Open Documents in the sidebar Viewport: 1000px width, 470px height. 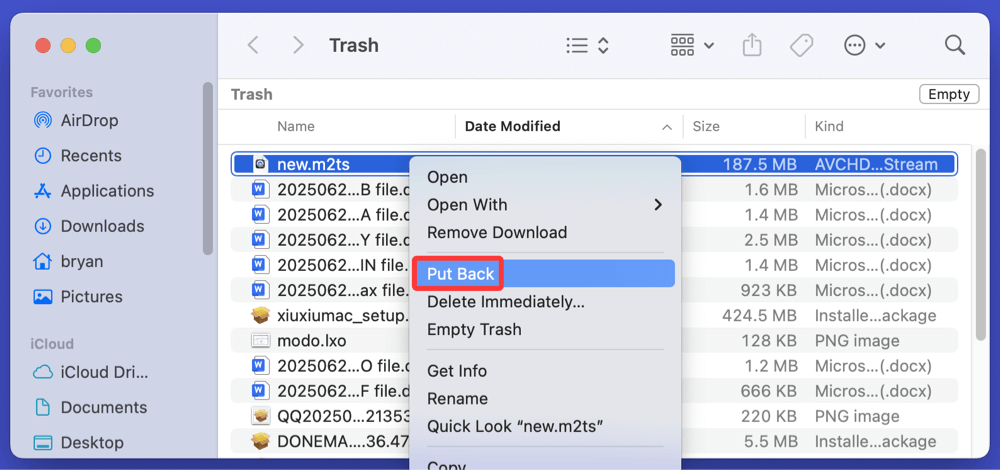coord(103,407)
